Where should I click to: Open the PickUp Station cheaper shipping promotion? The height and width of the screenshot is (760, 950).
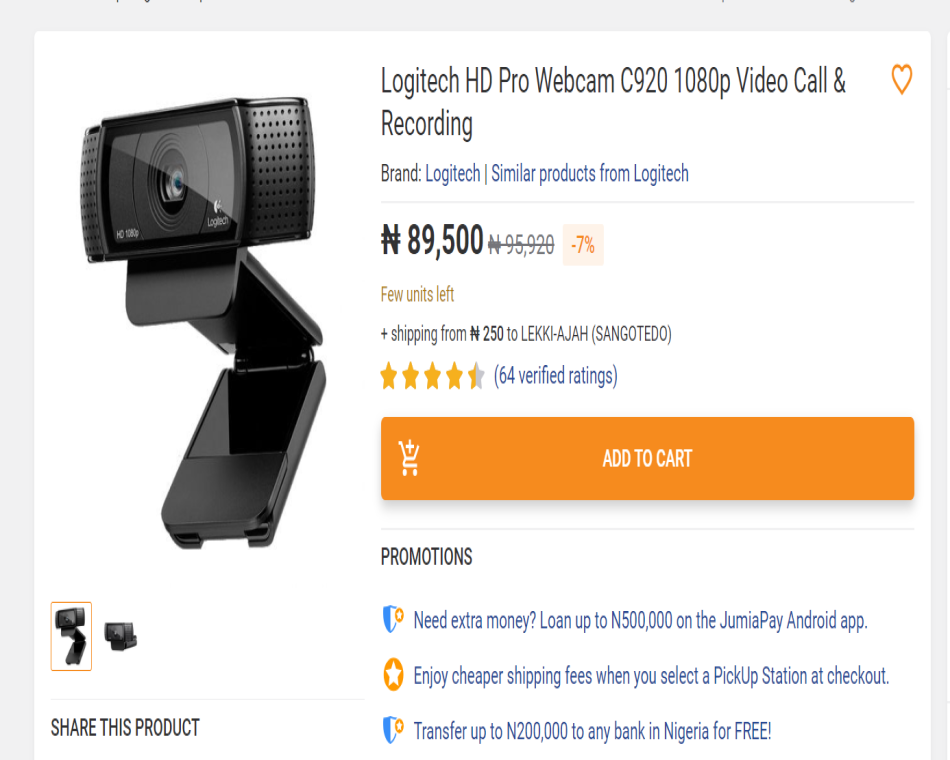point(651,676)
